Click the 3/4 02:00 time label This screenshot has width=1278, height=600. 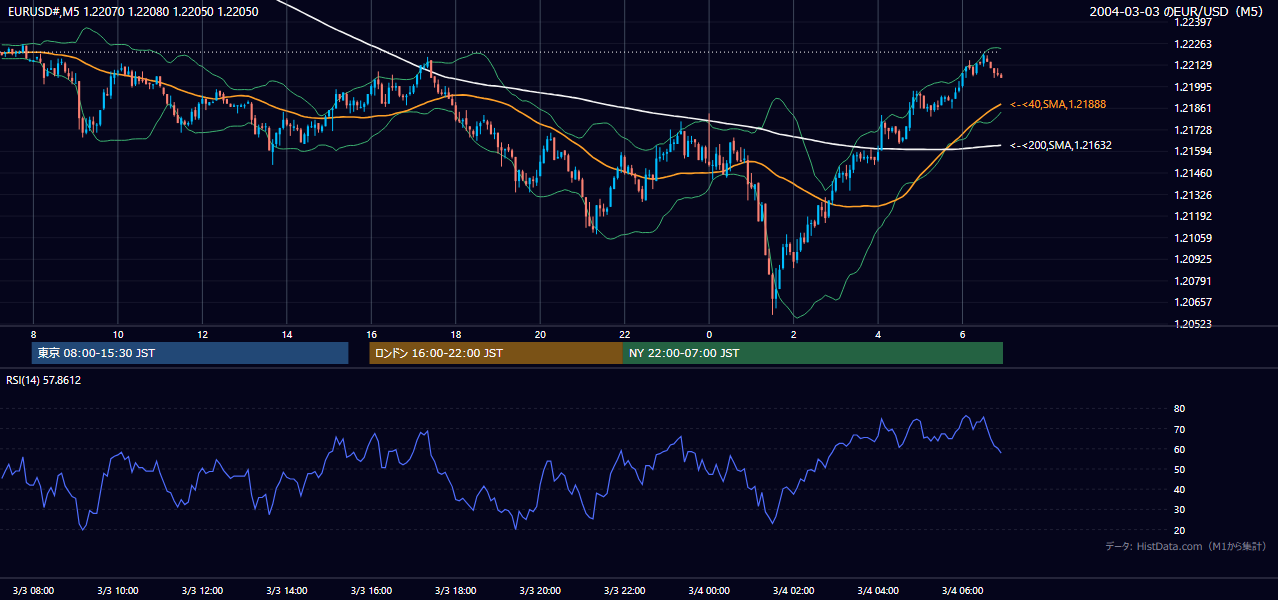pos(794,590)
